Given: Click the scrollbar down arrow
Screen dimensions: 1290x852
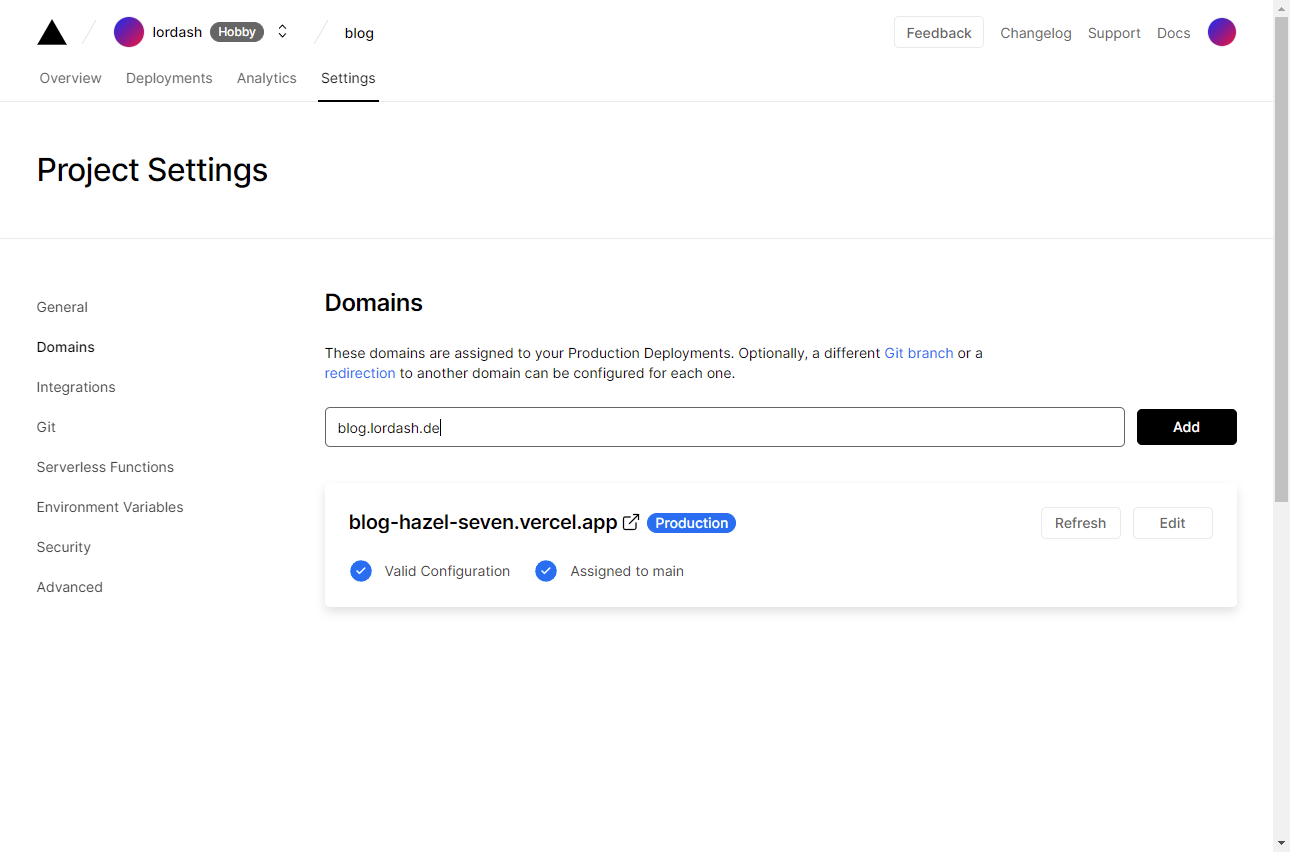Looking at the screenshot, I should [x=1281, y=843].
